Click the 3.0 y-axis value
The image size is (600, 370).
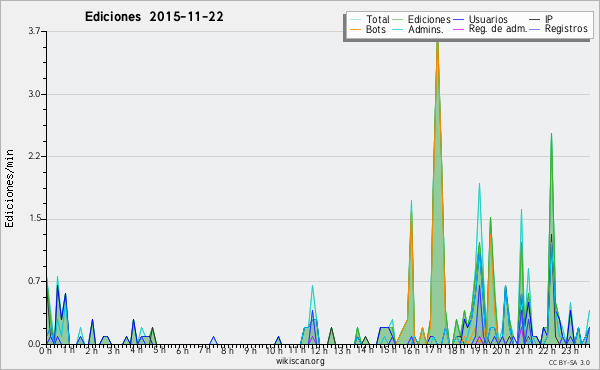point(34,94)
